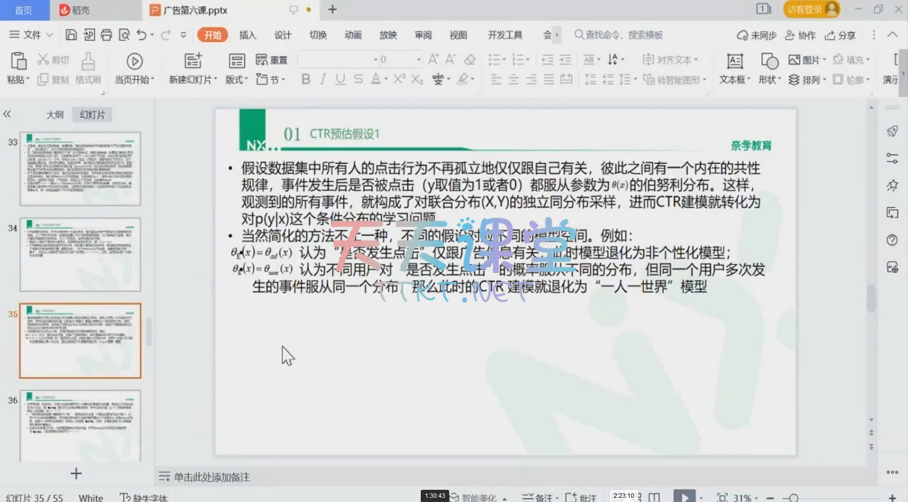The width and height of the screenshot is (908, 502).
Task: Open the Shapes (形状) tool
Action: (768, 68)
